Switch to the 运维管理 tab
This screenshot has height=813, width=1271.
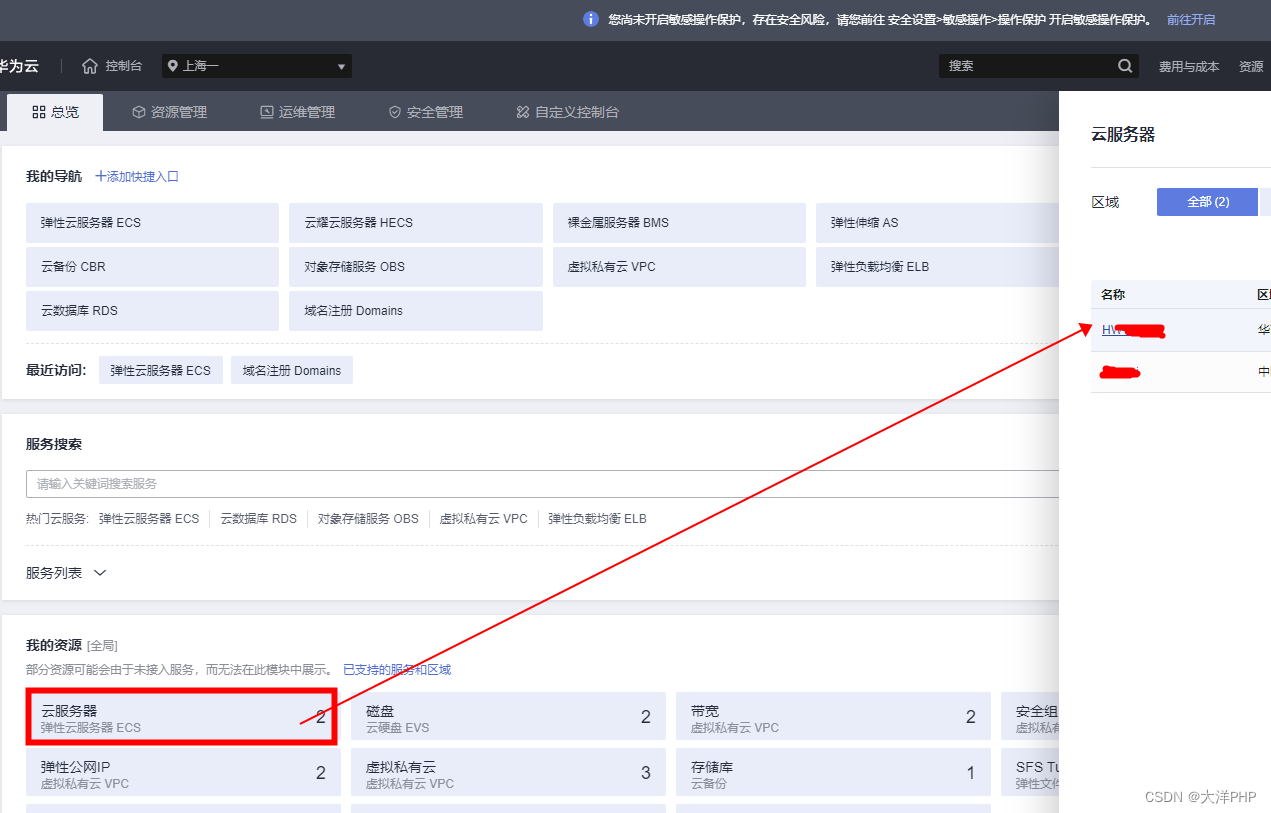click(298, 112)
